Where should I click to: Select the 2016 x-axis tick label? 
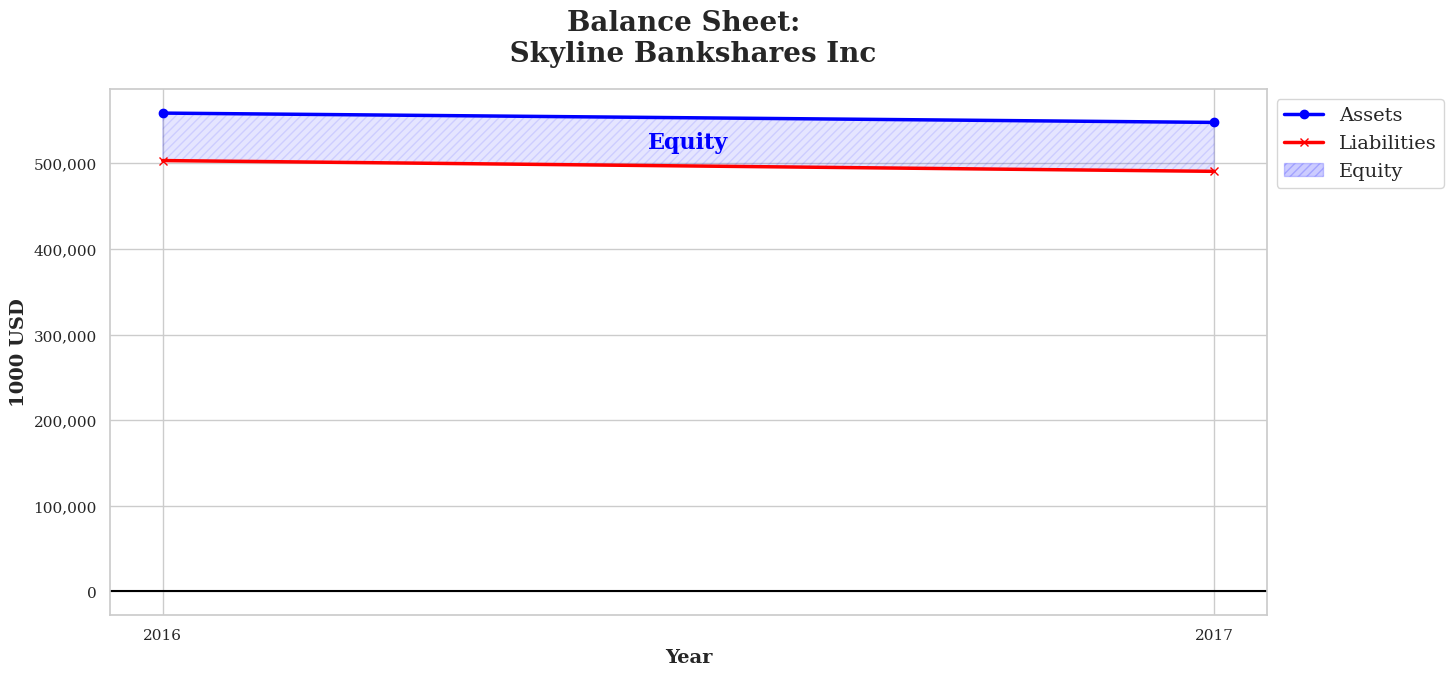(162, 635)
